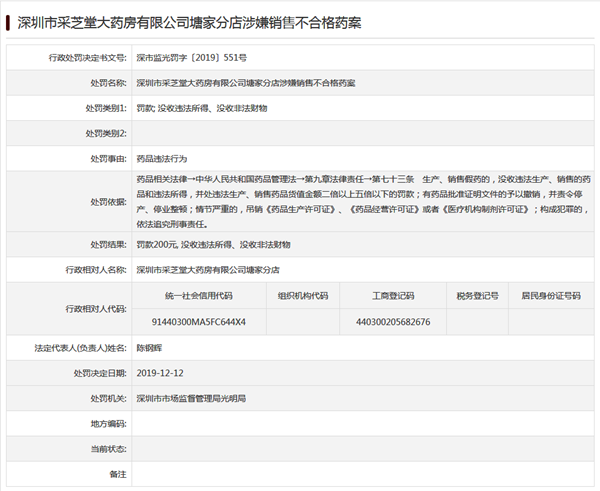The image size is (600, 491).
Task: Select the date 2019-12-12
Action: tap(160, 373)
